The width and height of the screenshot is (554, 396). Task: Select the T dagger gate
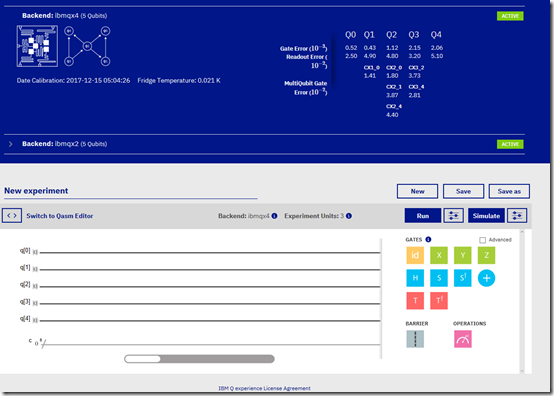439,301
